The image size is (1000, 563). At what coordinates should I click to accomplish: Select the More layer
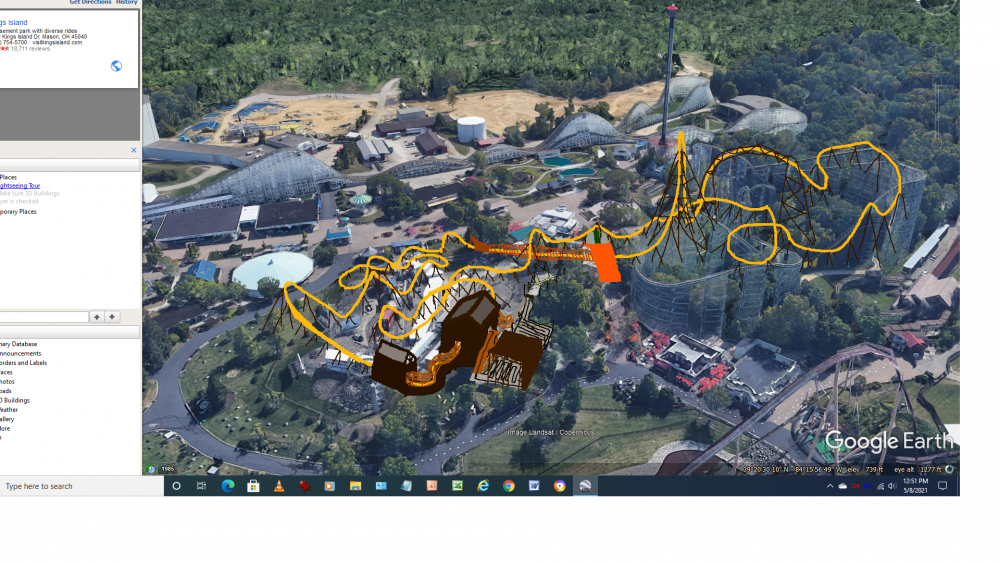click(x=5, y=428)
